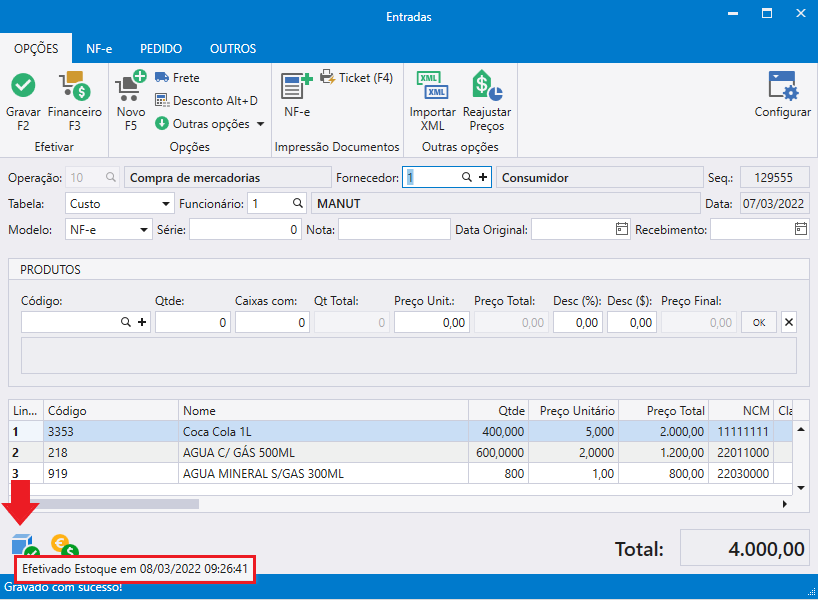This screenshot has width=818, height=600.
Task: Click the Gravar F2 green checkmark icon
Action: click(23, 85)
